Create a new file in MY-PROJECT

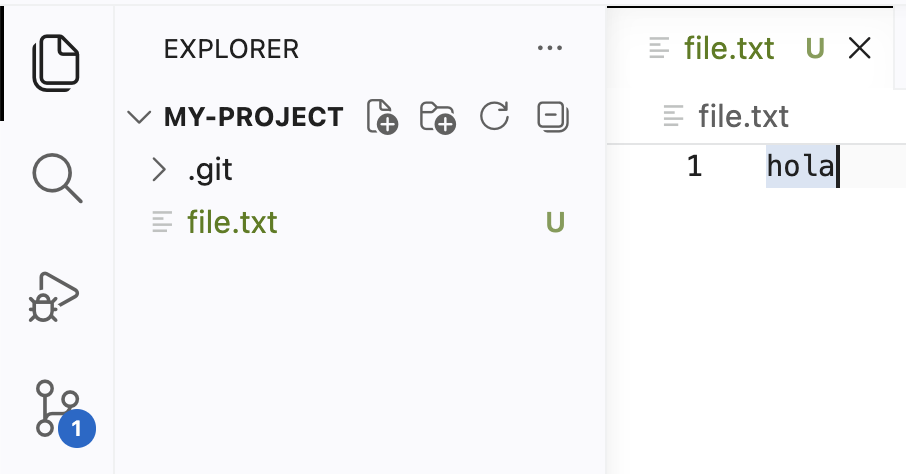pyautogui.click(x=382, y=117)
